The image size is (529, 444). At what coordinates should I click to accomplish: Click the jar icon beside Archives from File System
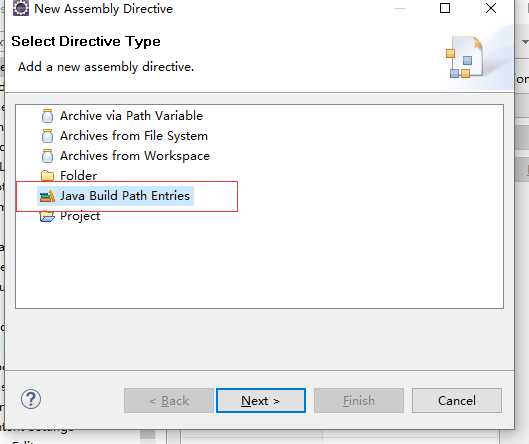[47, 136]
